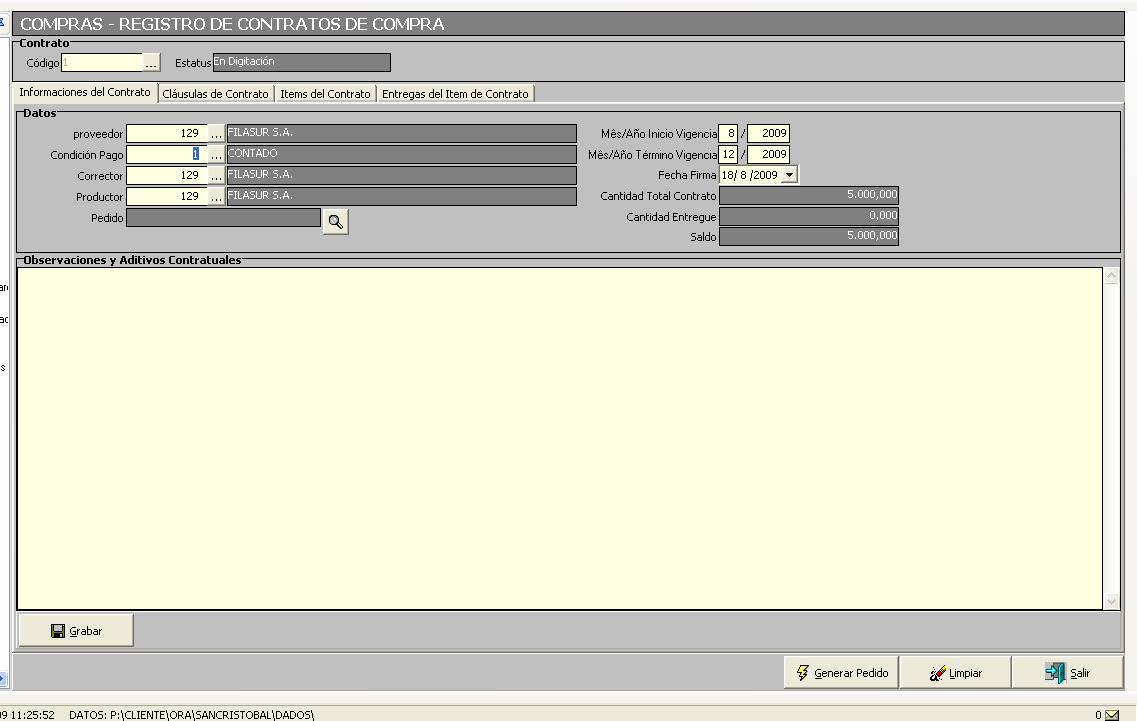This screenshot has width=1137, height=721.
Task: Click the Grabar save button
Action: pyautogui.click(x=76, y=631)
